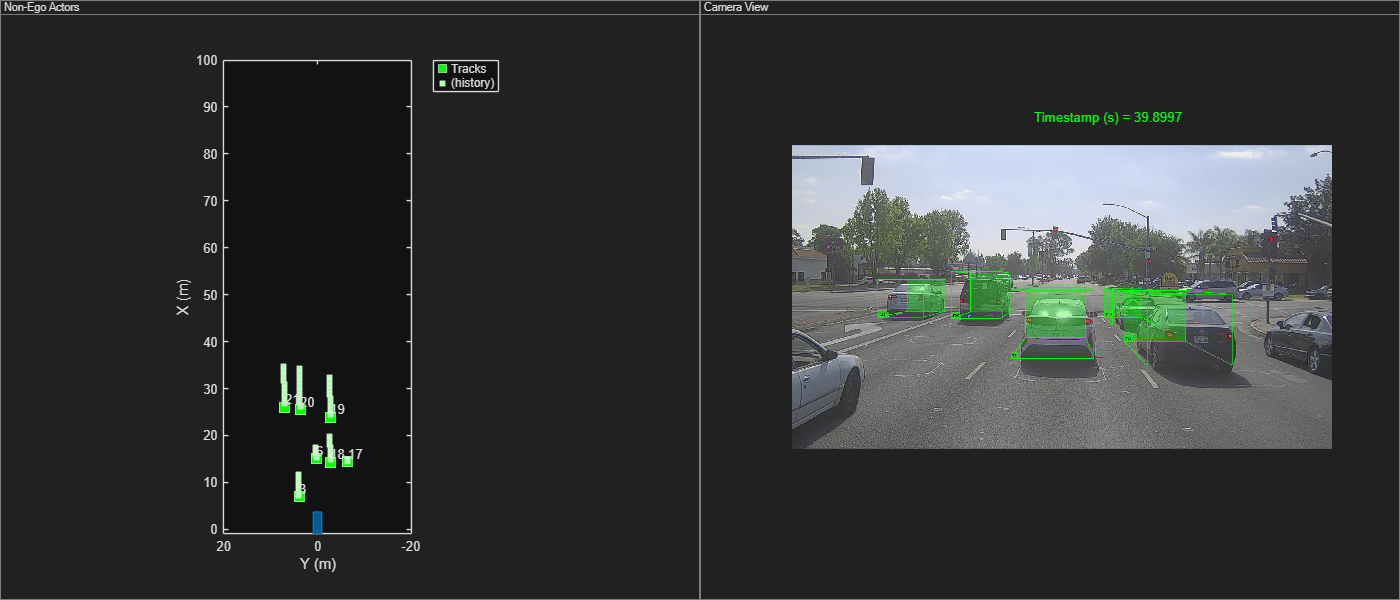Click the track marker labeled 18
This screenshot has height=600, width=1400.
(x=330, y=462)
